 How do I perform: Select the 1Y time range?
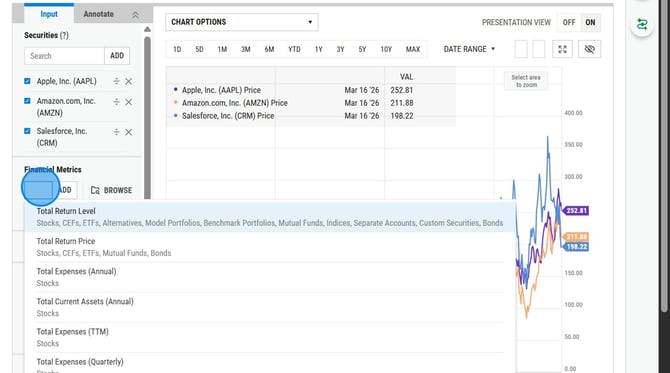pos(319,49)
